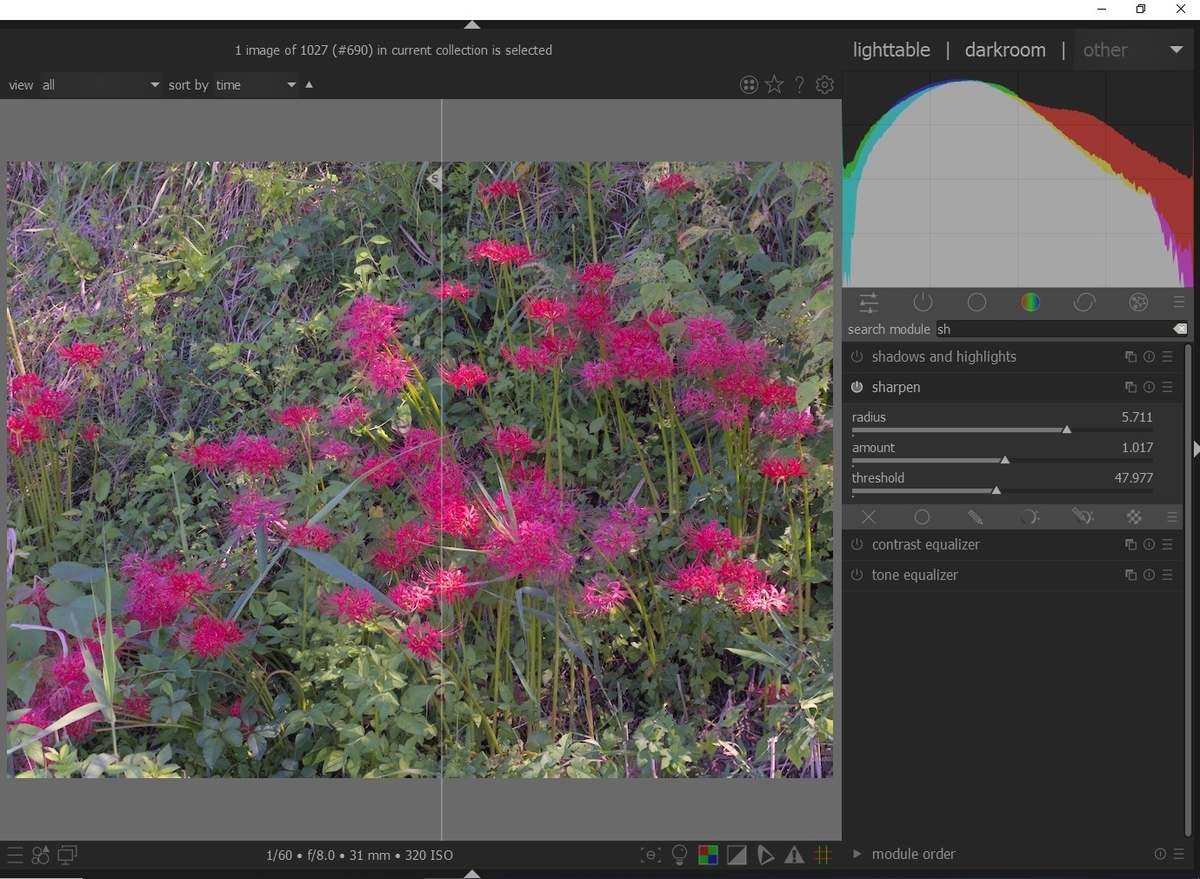Screen dimensions: 1200x879
Task: Open the quick presets menu at the bottom left
Action: (x=14, y=855)
